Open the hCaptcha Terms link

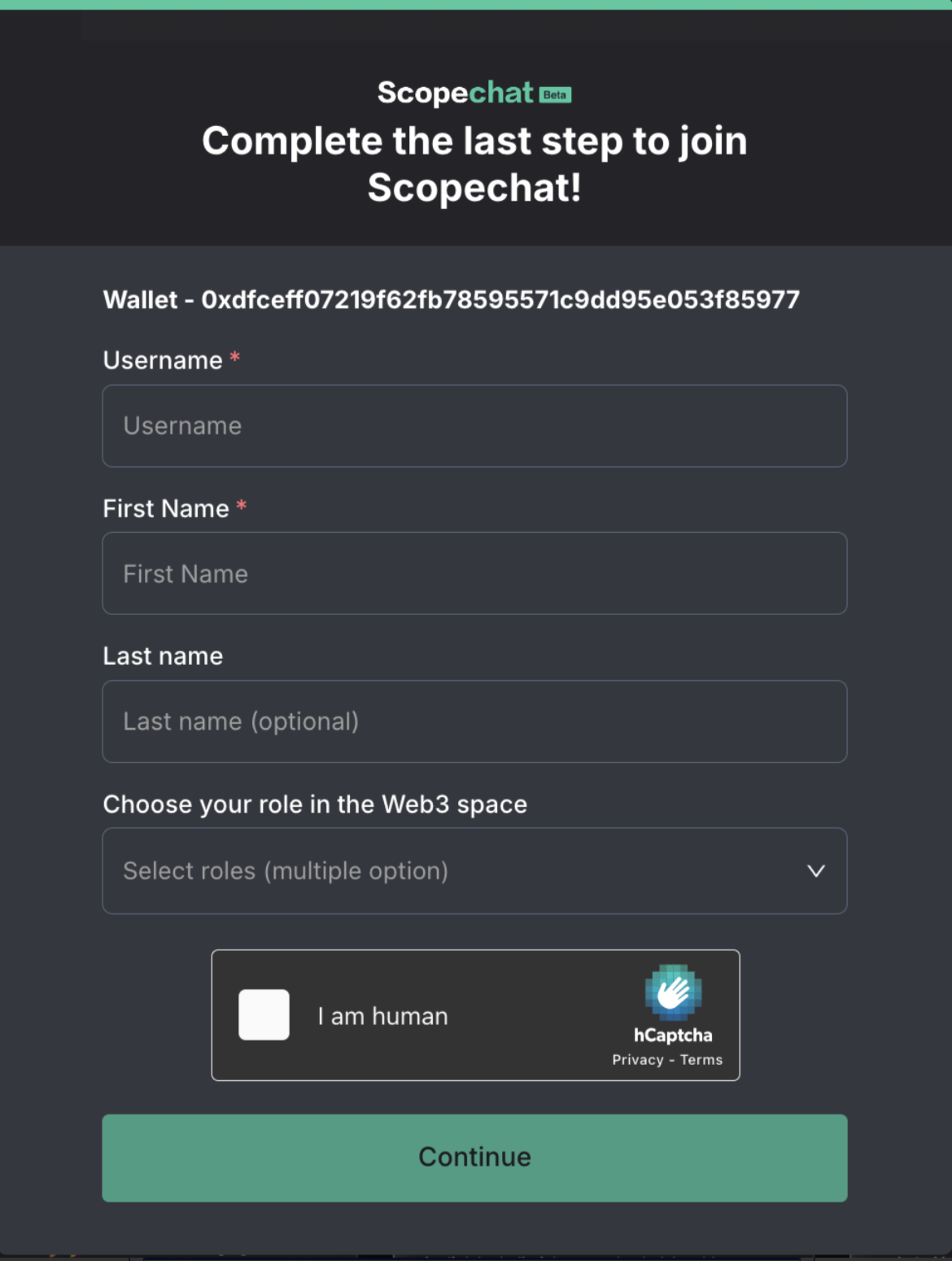tap(701, 1060)
